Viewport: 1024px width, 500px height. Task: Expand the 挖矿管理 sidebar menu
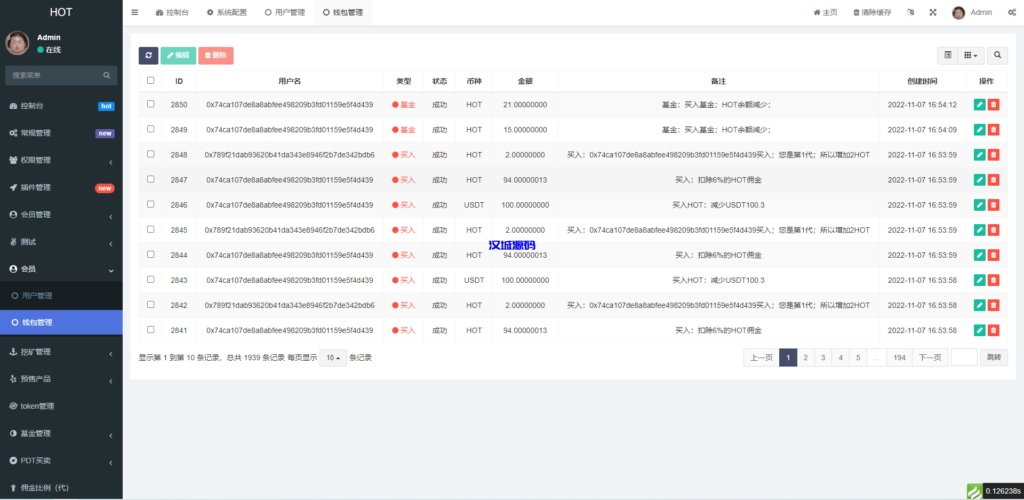[61, 351]
